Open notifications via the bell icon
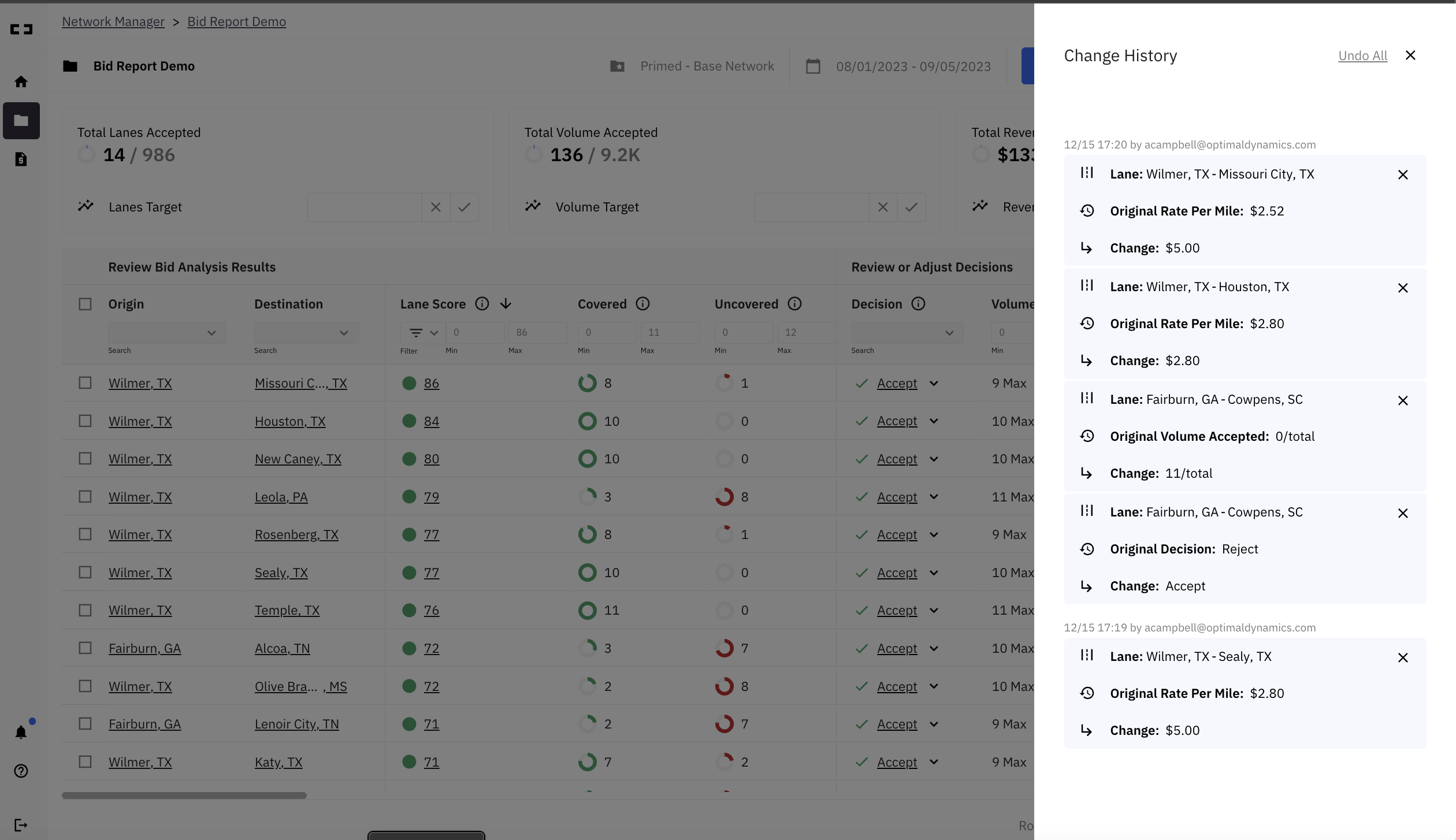The image size is (1456, 840). 21,733
